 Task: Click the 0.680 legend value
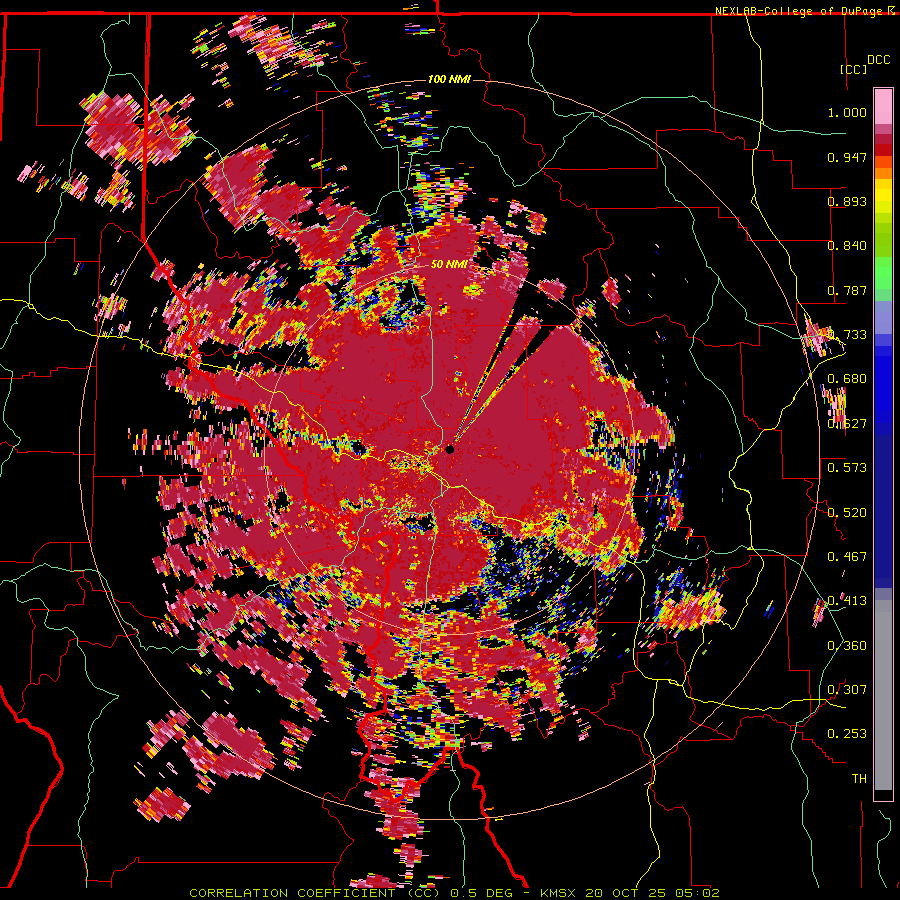pos(847,379)
